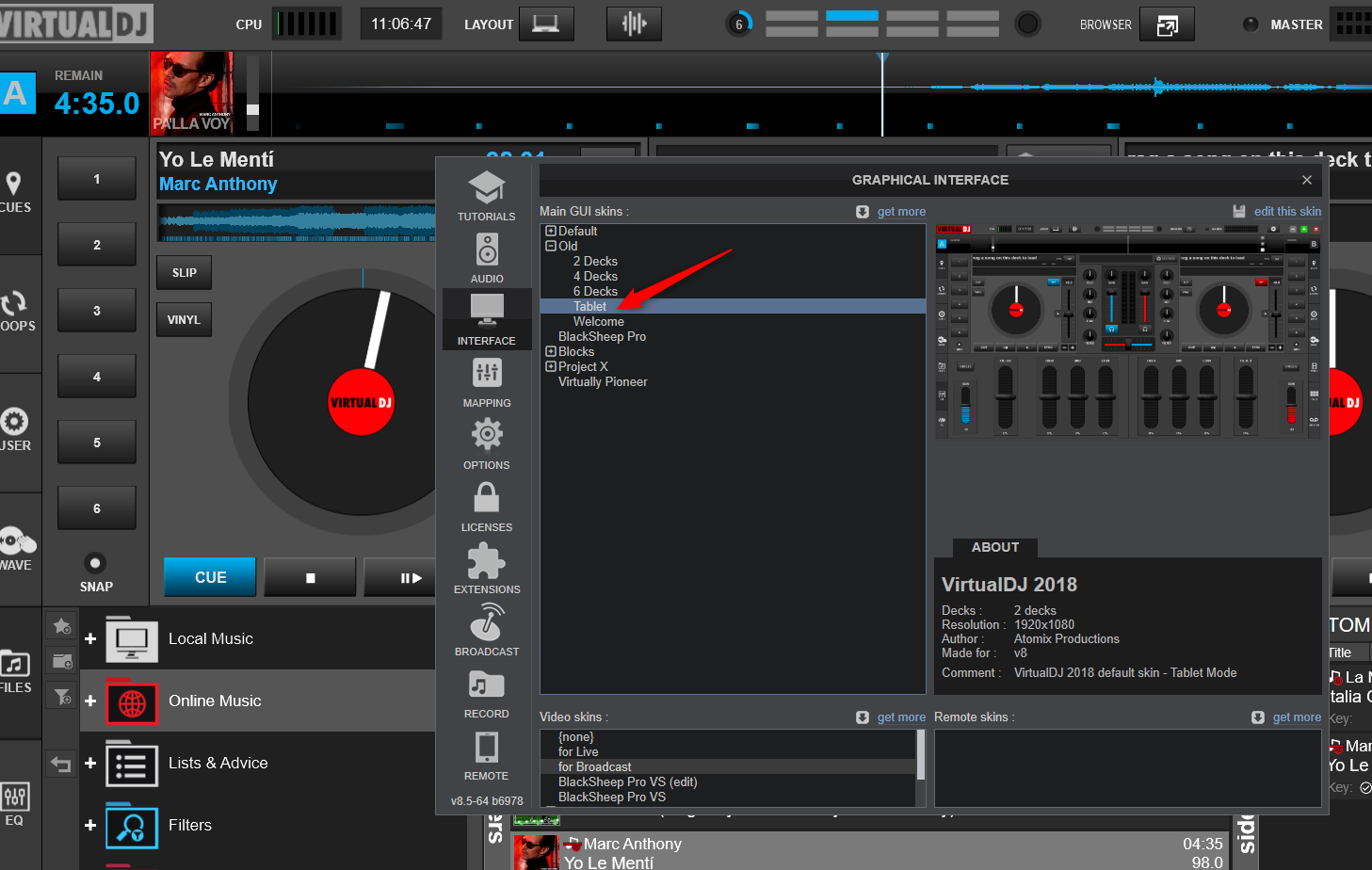This screenshot has width=1372, height=870.
Task: Collapse the Old skins tree node
Action: pyautogui.click(x=551, y=246)
